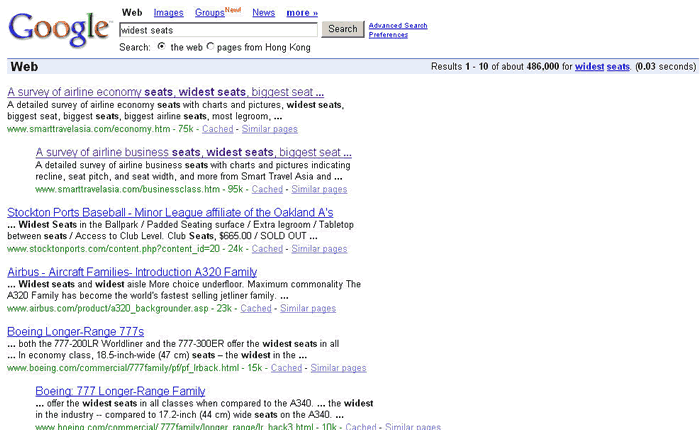Screen dimensions: 700x430
Task: Expand the 'more »' options link
Action: pos(301,13)
